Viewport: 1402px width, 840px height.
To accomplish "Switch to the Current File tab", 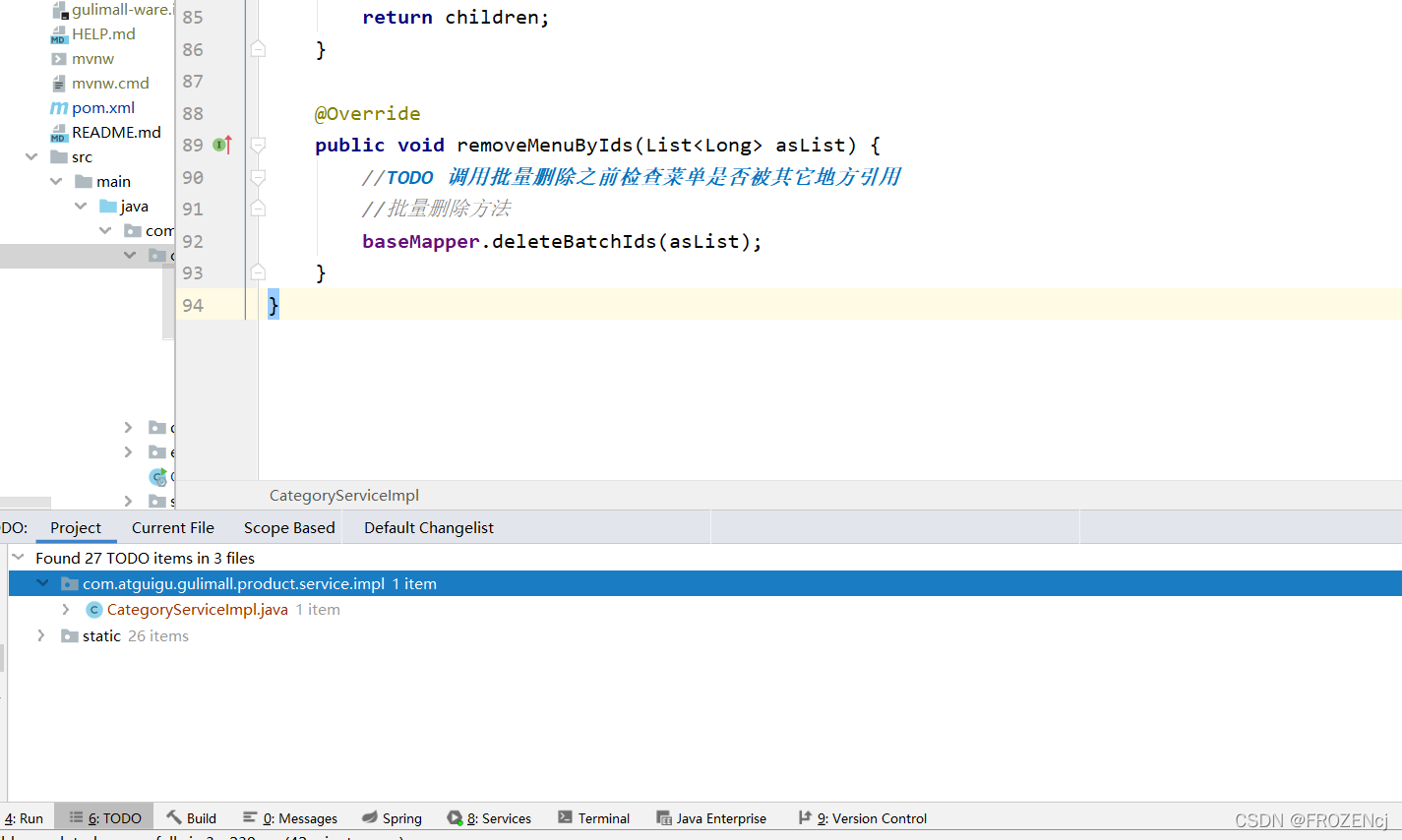I will pos(173,528).
